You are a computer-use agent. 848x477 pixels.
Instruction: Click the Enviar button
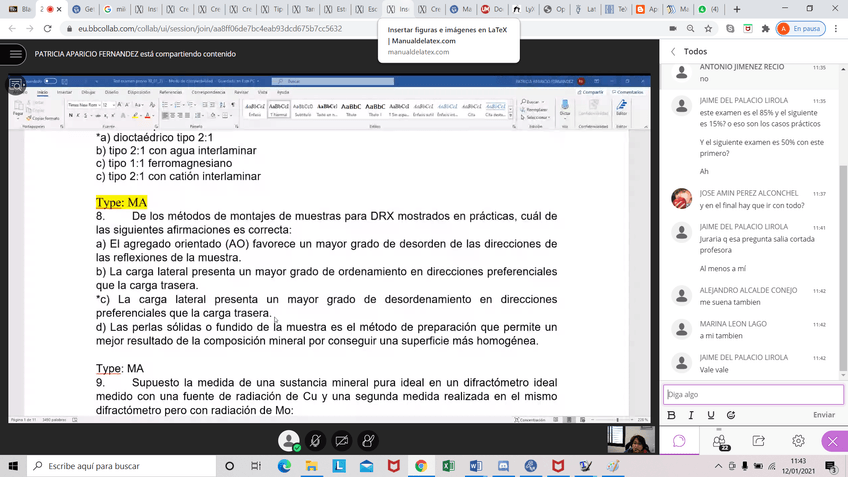point(824,415)
